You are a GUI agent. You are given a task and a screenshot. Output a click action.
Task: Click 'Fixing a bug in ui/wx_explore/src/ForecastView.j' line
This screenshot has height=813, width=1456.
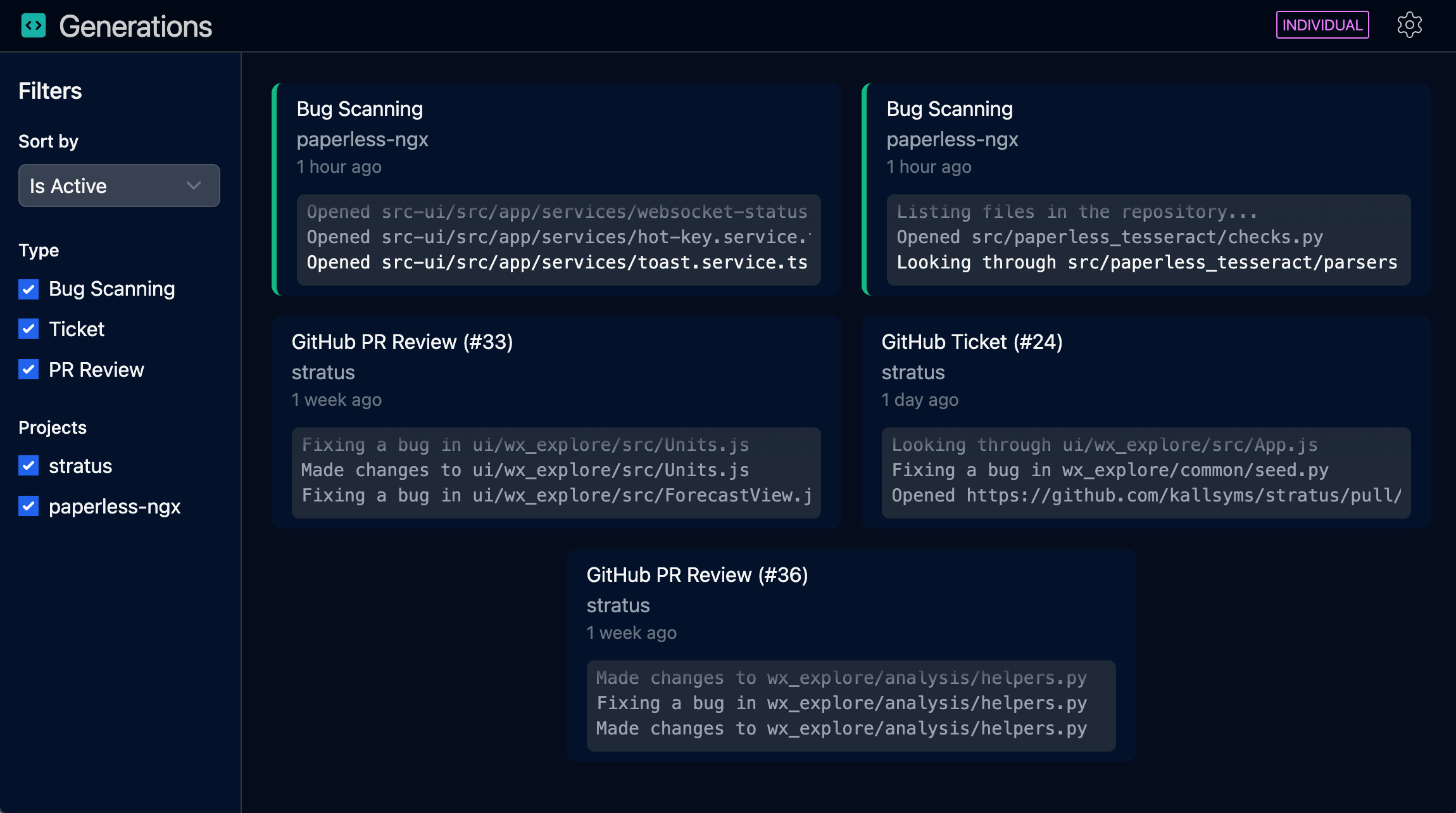(x=557, y=495)
